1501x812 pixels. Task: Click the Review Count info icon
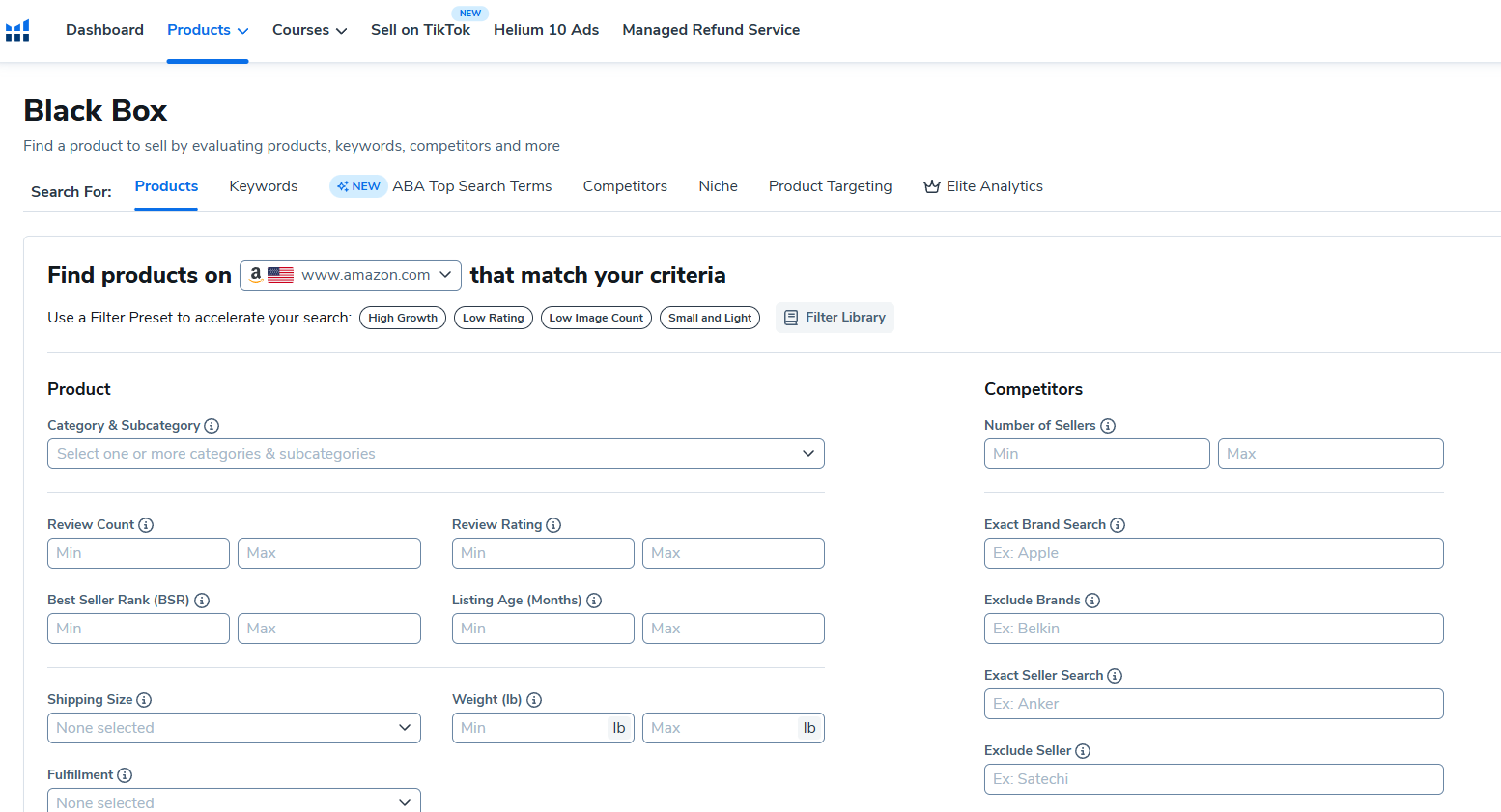(146, 525)
